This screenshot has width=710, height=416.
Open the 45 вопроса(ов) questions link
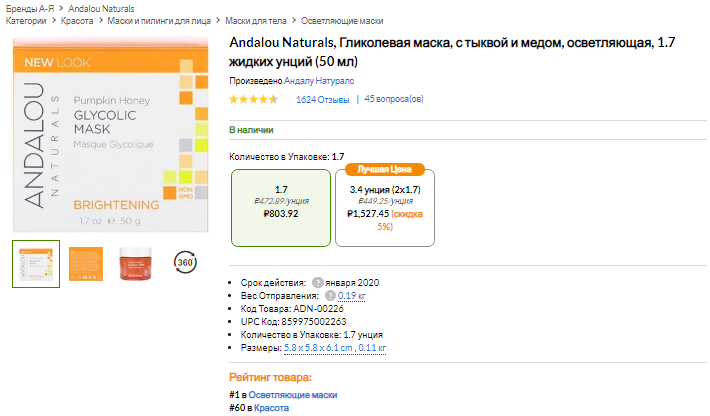pos(394,100)
